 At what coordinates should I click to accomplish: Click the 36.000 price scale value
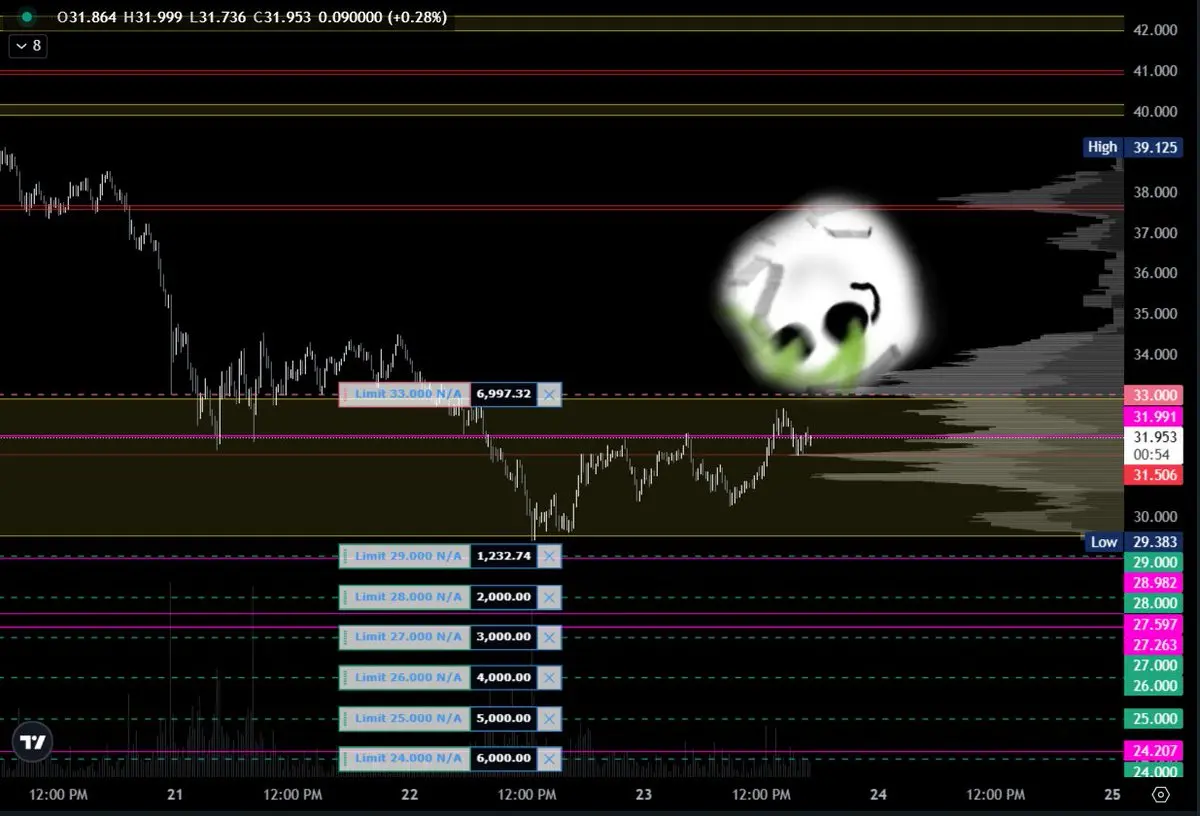click(1155, 273)
